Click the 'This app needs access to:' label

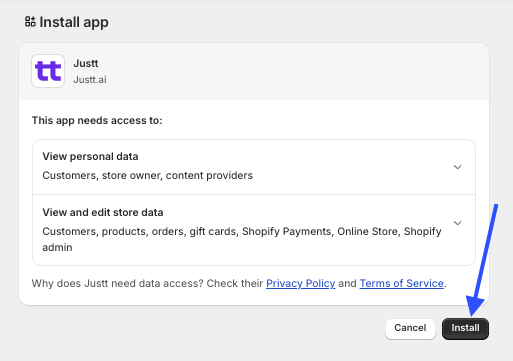[x=97, y=120]
